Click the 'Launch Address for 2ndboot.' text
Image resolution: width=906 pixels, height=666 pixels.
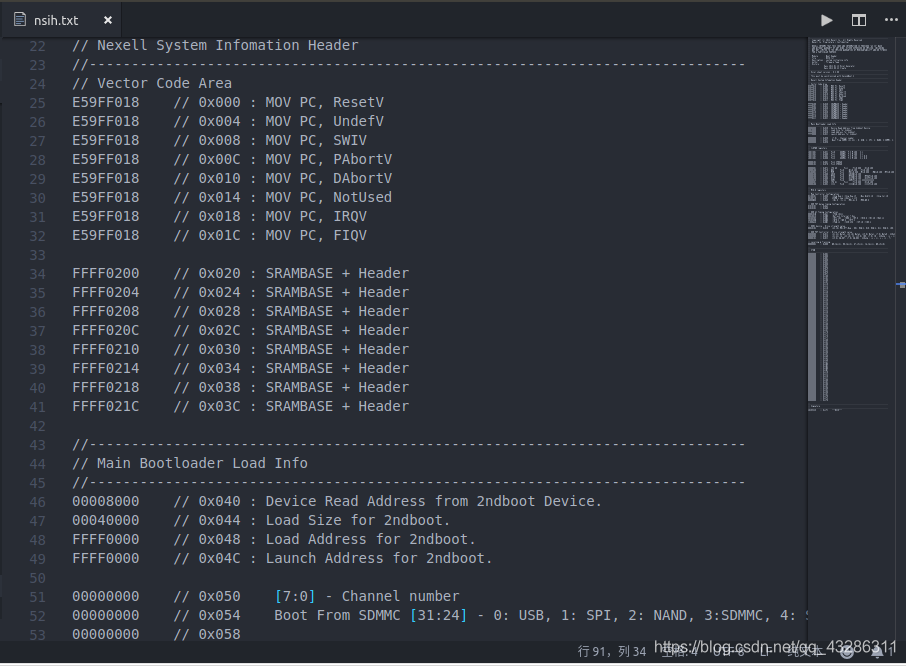click(379, 559)
